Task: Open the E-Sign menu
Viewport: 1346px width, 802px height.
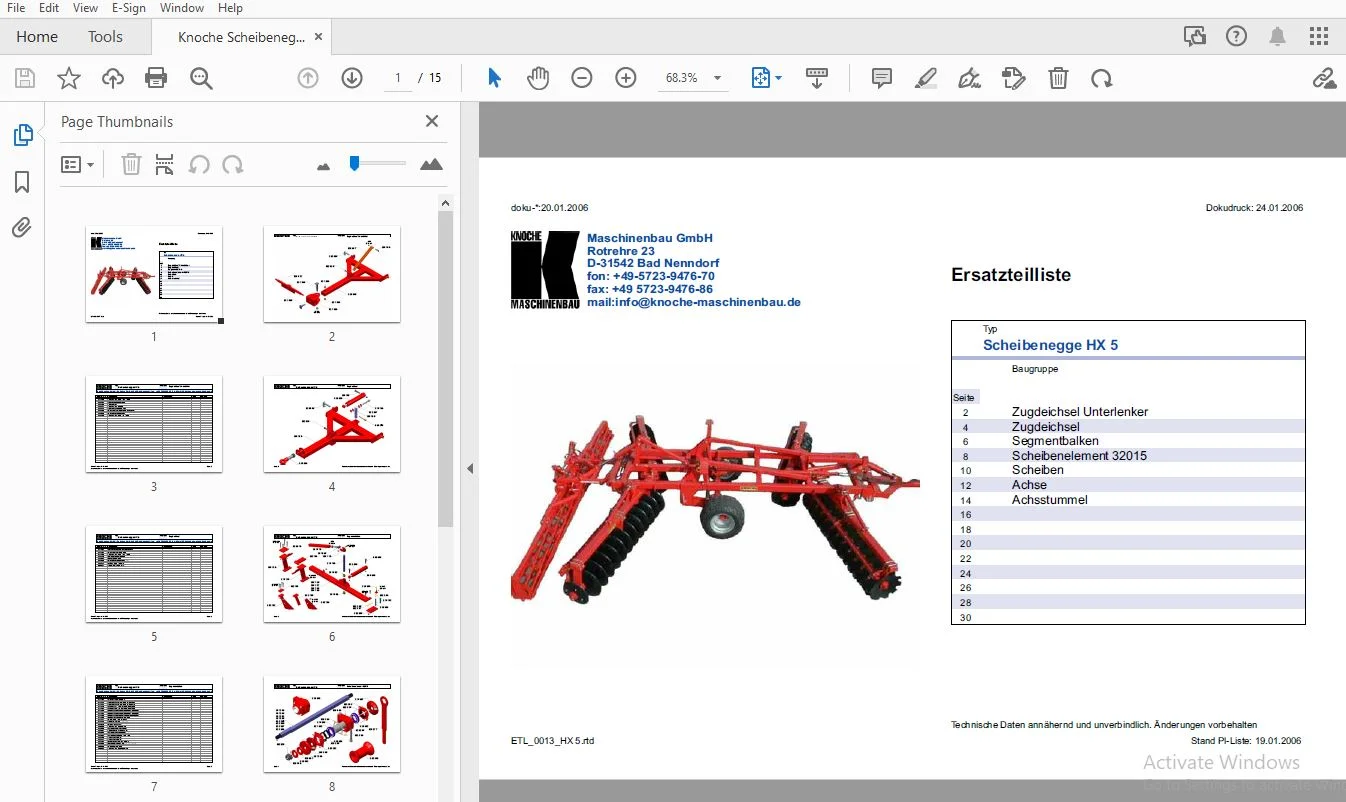Action: click(128, 8)
